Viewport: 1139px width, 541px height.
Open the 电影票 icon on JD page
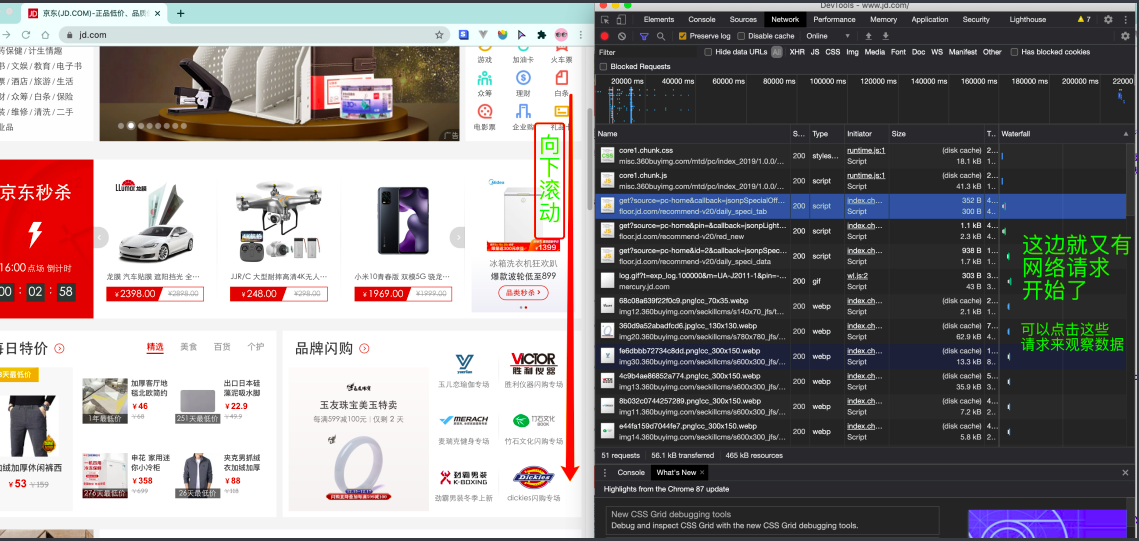pyautogui.click(x=485, y=117)
